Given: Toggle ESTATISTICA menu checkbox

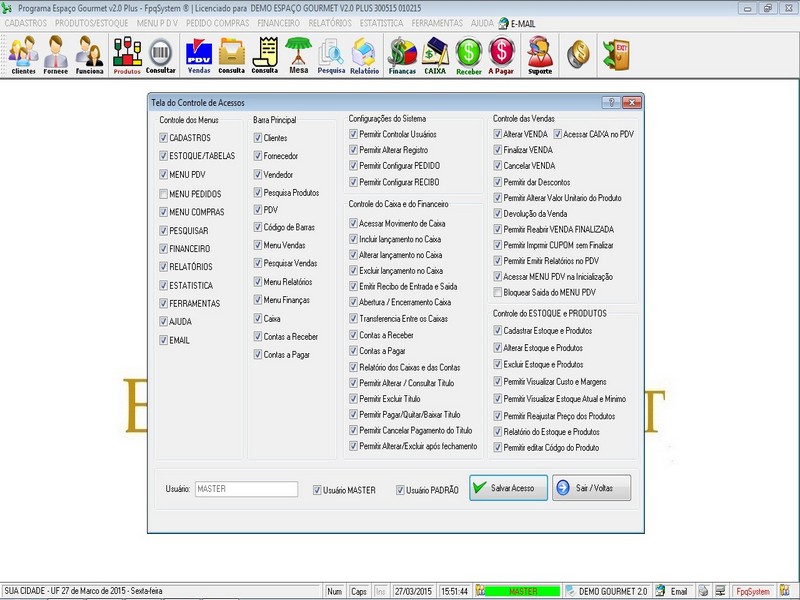Looking at the screenshot, I should (x=163, y=285).
